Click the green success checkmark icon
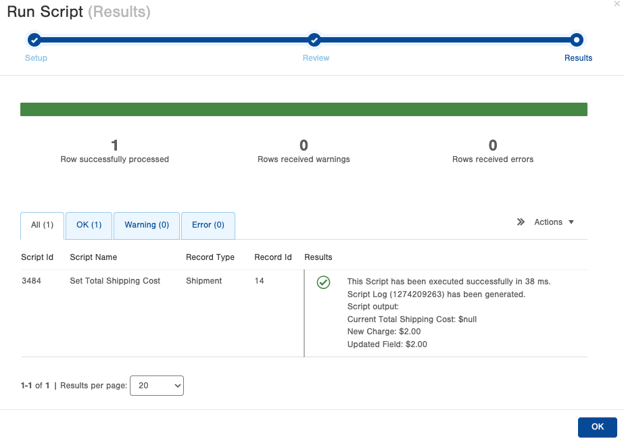This screenshot has height=441, width=624. [x=323, y=282]
